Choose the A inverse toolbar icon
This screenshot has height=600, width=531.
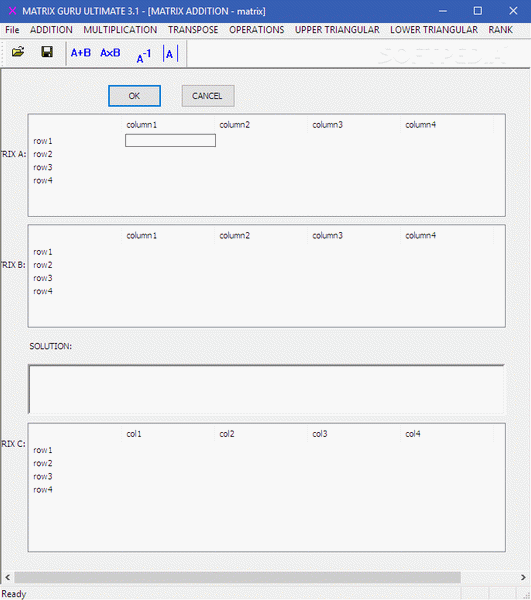pyautogui.click(x=144, y=56)
